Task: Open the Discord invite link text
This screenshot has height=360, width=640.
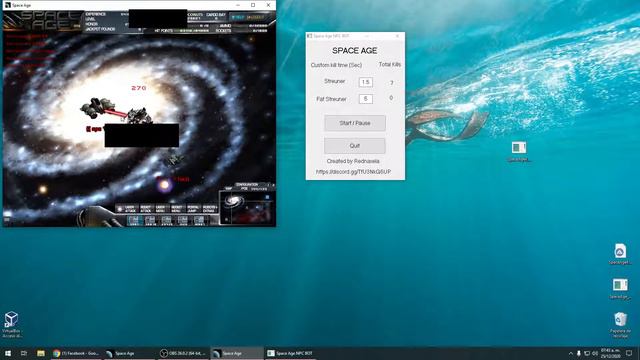Action: 353,171
